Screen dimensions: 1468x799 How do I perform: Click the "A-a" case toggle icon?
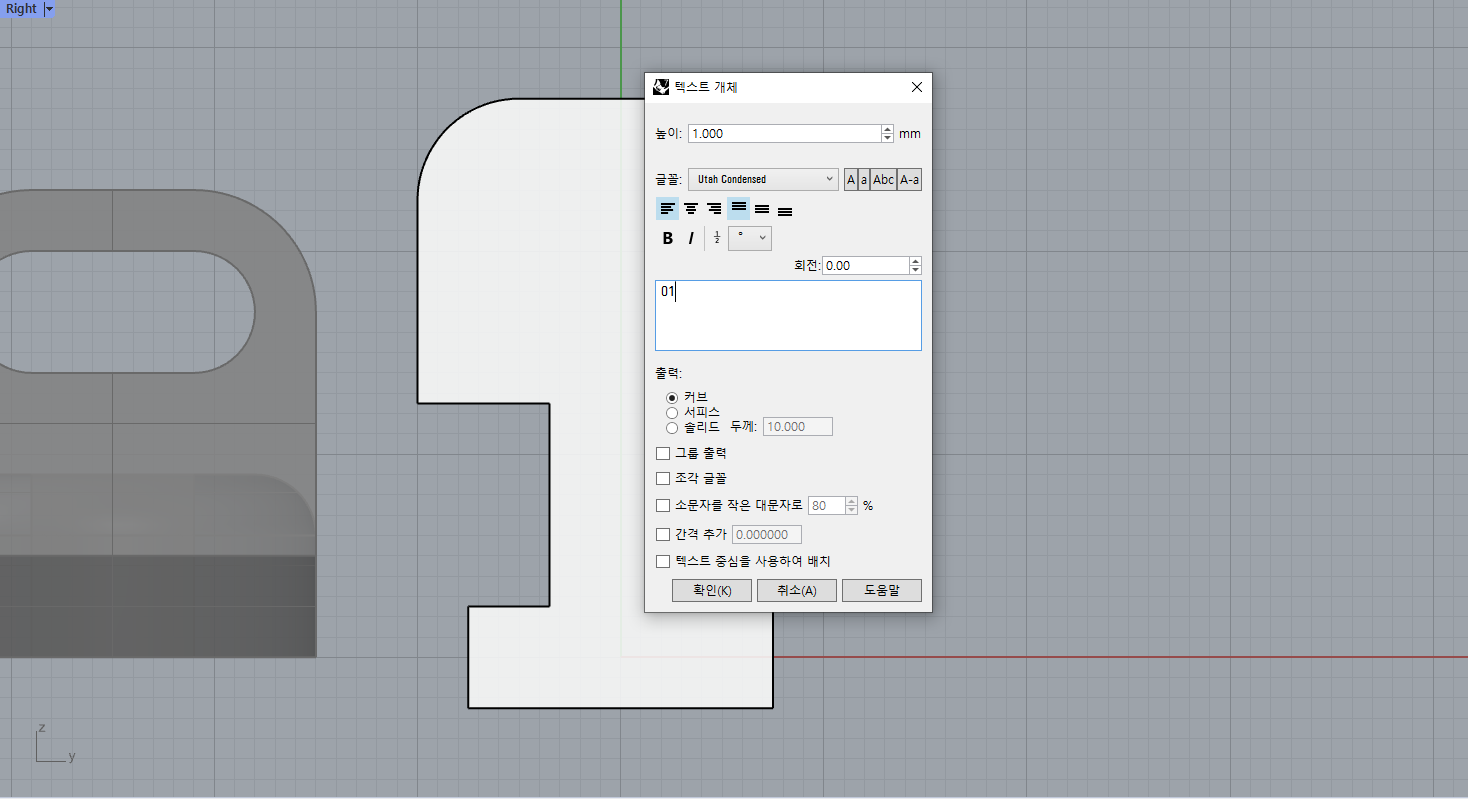click(908, 179)
